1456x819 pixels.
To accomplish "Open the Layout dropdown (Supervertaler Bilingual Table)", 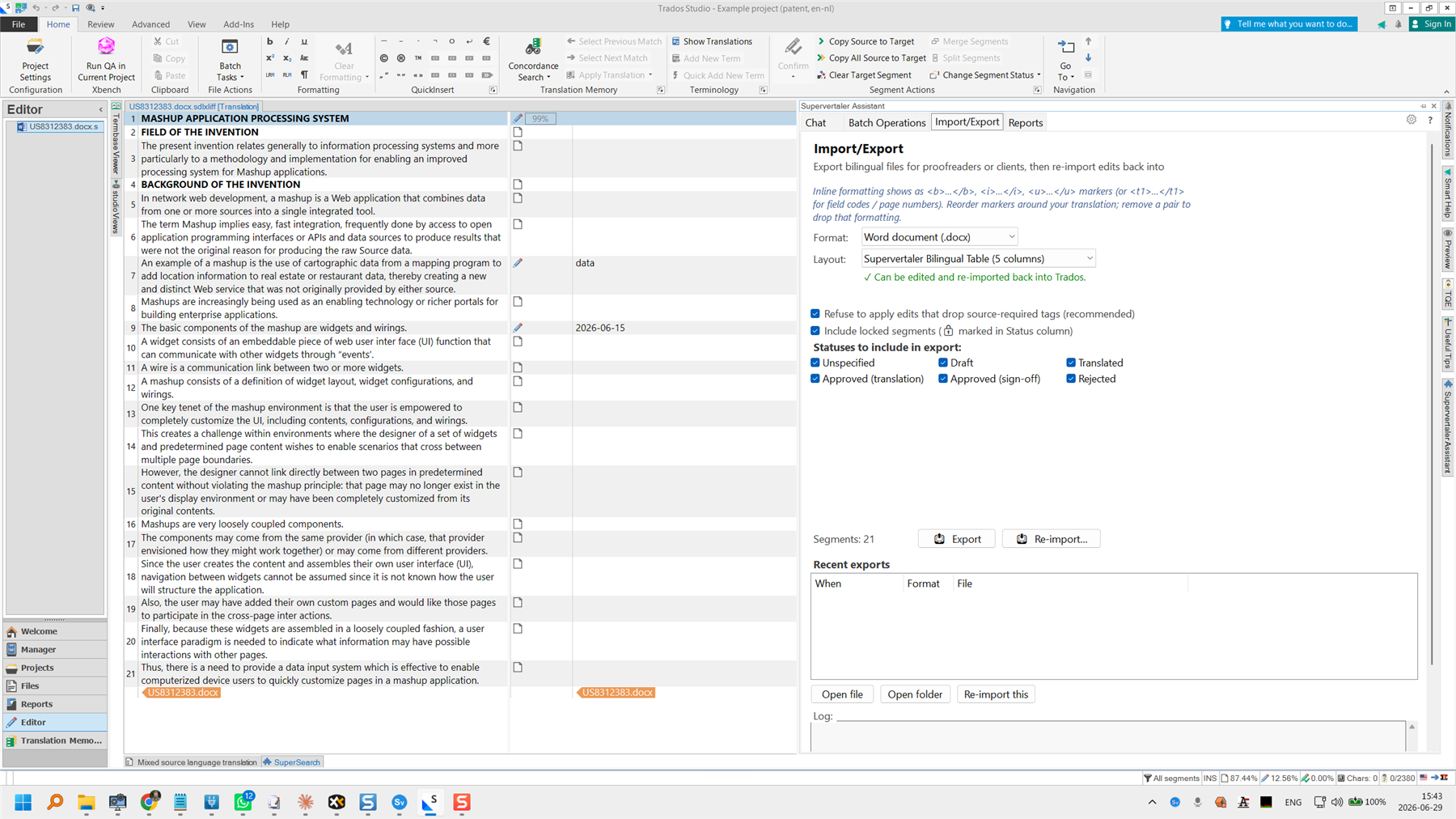I will click(x=978, y=259).
